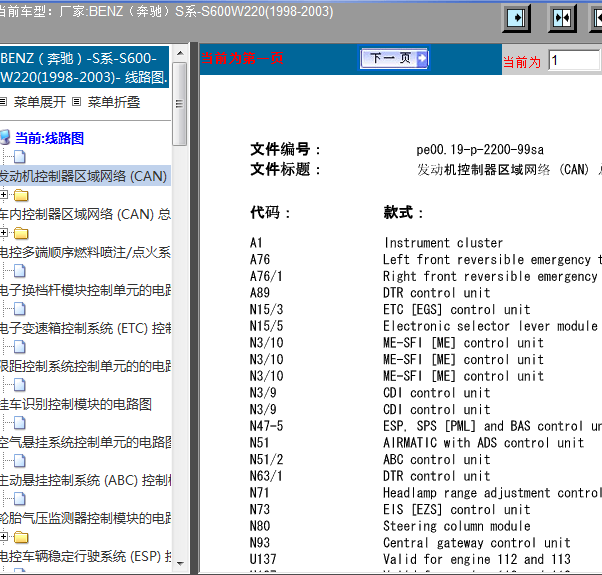Viewport: 602px width, 575px height.
Task: Click N73 EIS [EZS] control unit
Action: tap(390, 509)
